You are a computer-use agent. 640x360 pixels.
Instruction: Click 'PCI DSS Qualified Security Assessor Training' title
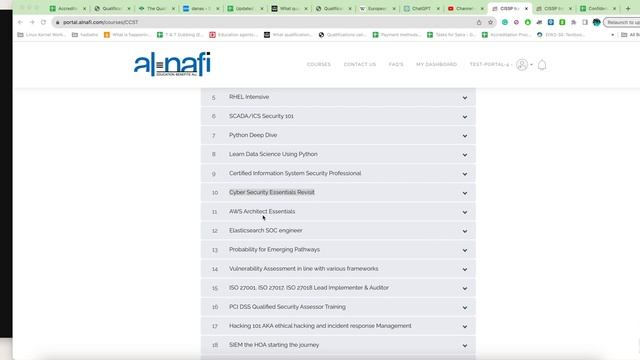(287, 307)
